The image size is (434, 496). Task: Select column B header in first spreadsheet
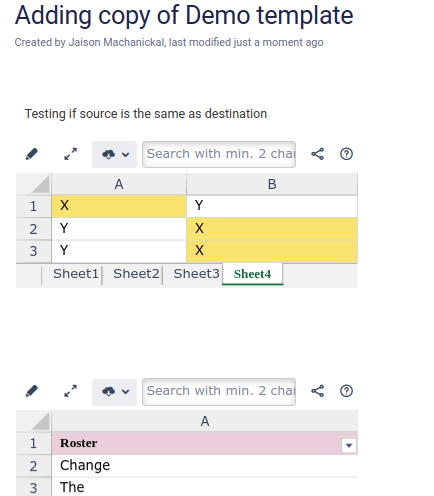pyautogui.click(x=272, y=184)
